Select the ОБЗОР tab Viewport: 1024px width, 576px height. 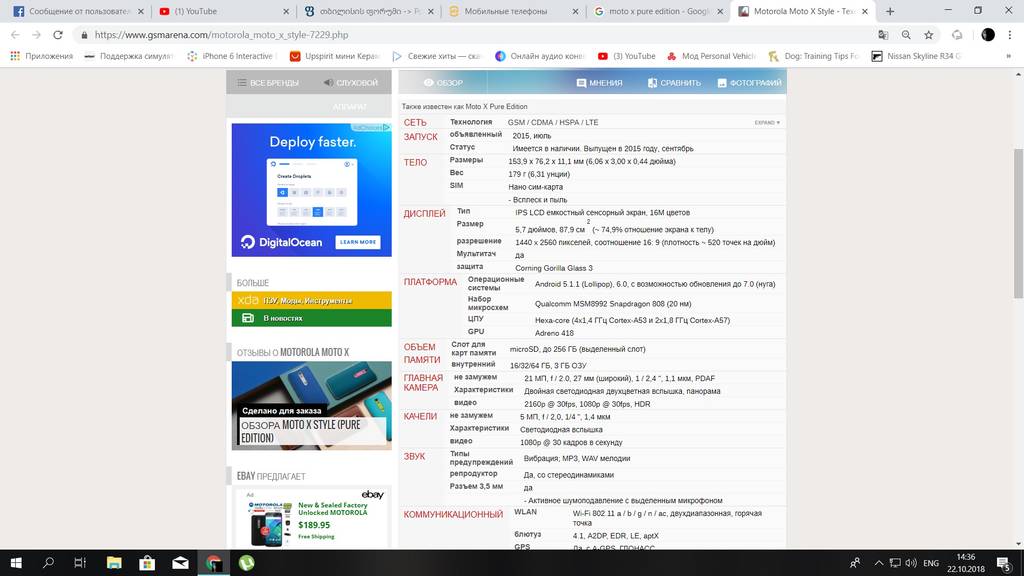[x=443, y=83]
